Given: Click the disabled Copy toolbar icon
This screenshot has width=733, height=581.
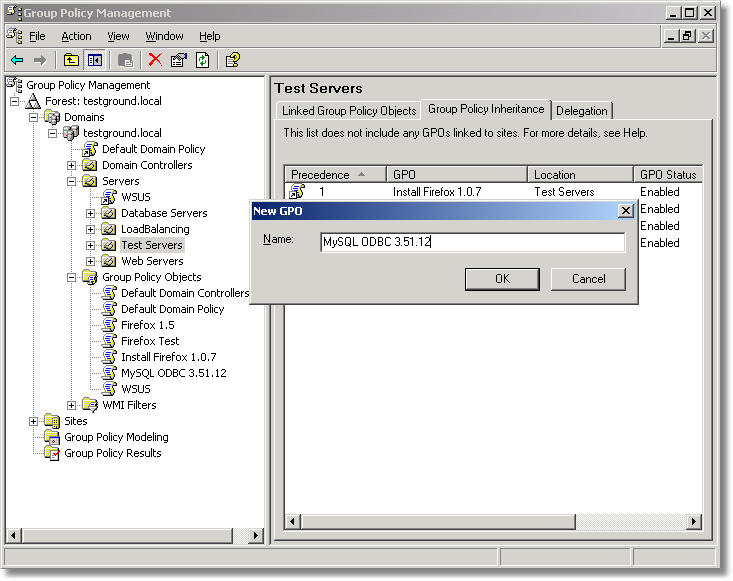Looking at the screenshot, I should coord(125,60).
